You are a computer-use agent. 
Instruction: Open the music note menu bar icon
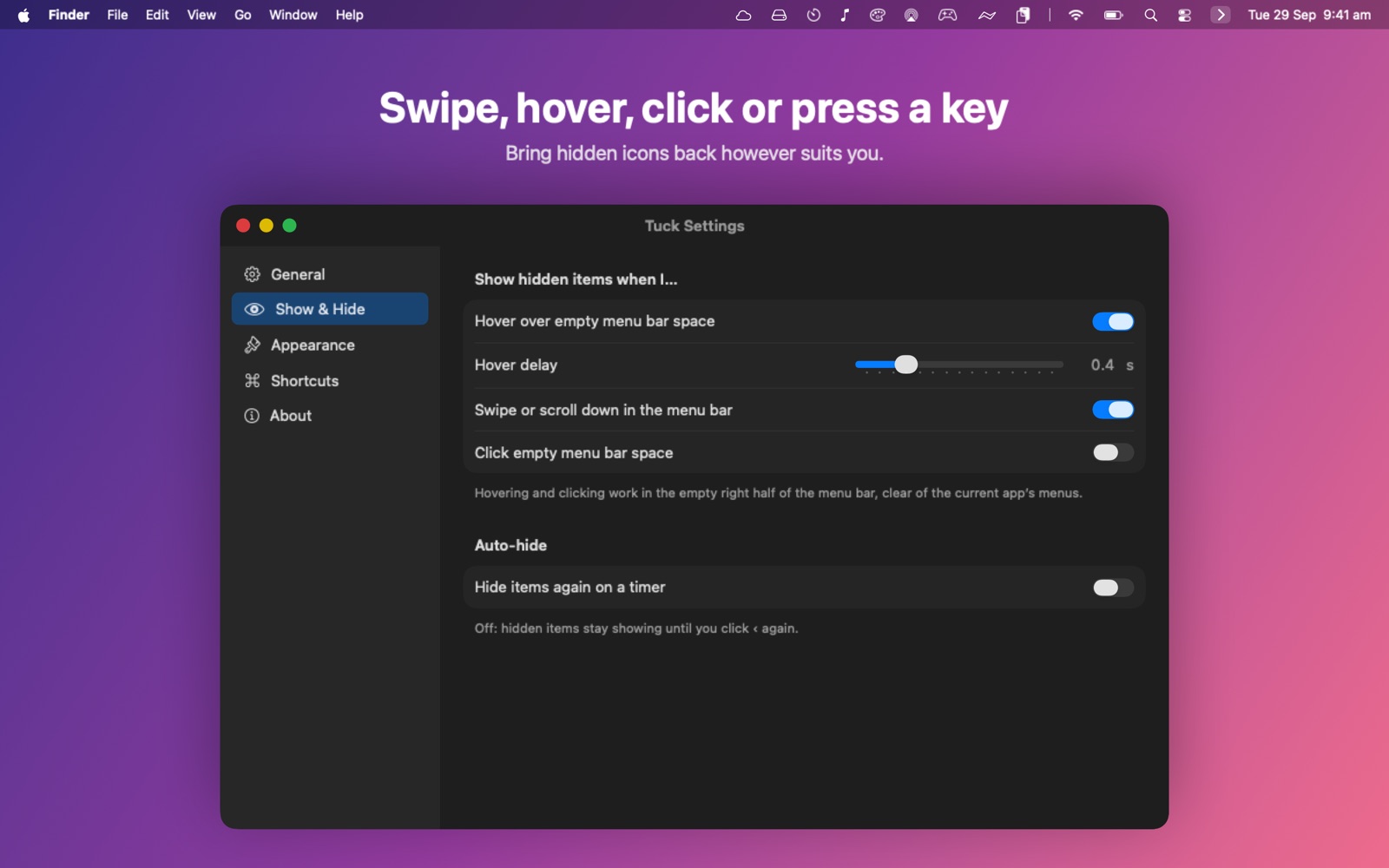(x=845, y=15)
